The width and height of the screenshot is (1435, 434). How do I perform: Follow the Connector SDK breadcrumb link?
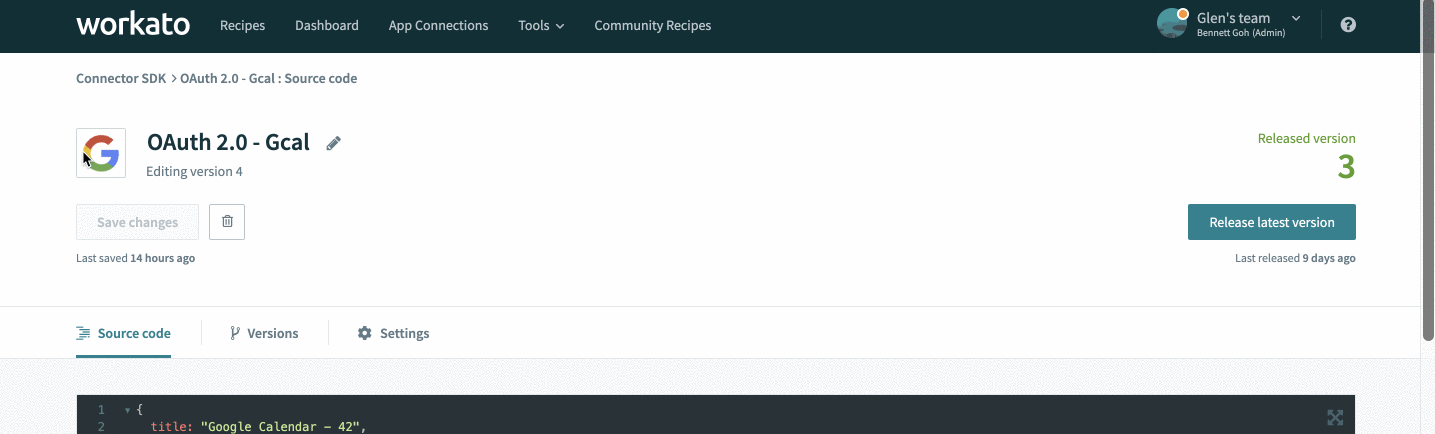pos(121,78)
